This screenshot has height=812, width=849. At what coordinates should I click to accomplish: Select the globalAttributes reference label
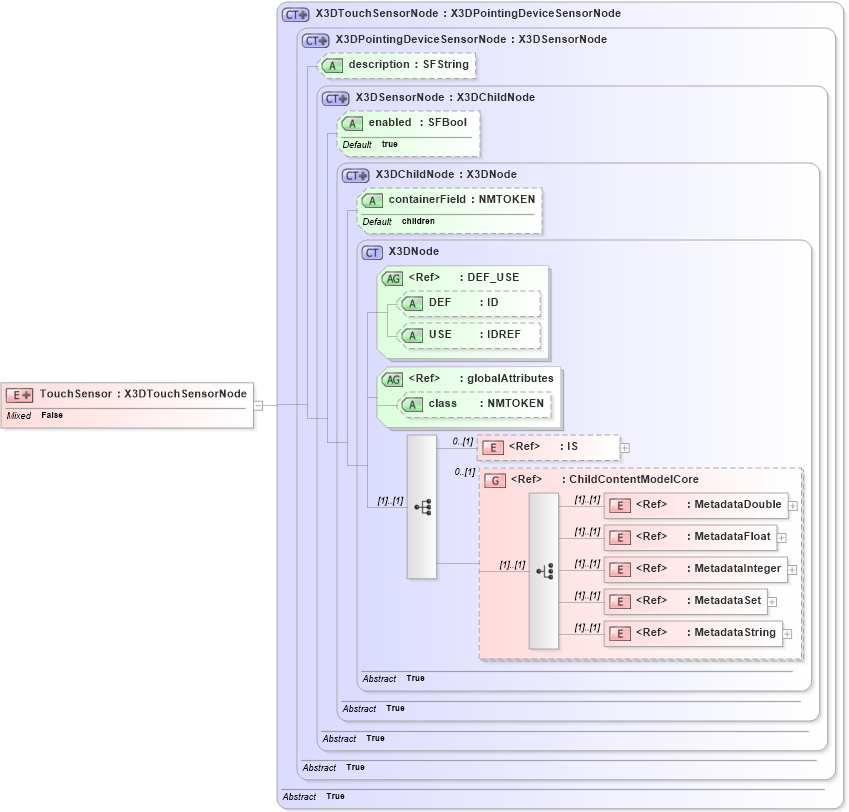(x=481, y=378)
